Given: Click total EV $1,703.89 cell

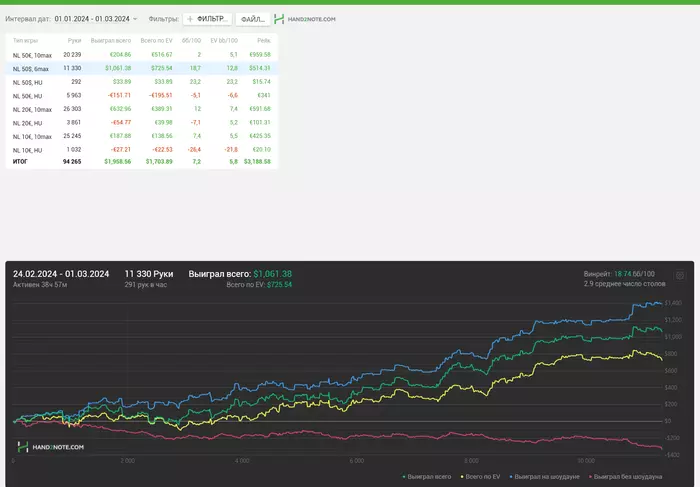Looking at the screenshot, I should (159, 162).
